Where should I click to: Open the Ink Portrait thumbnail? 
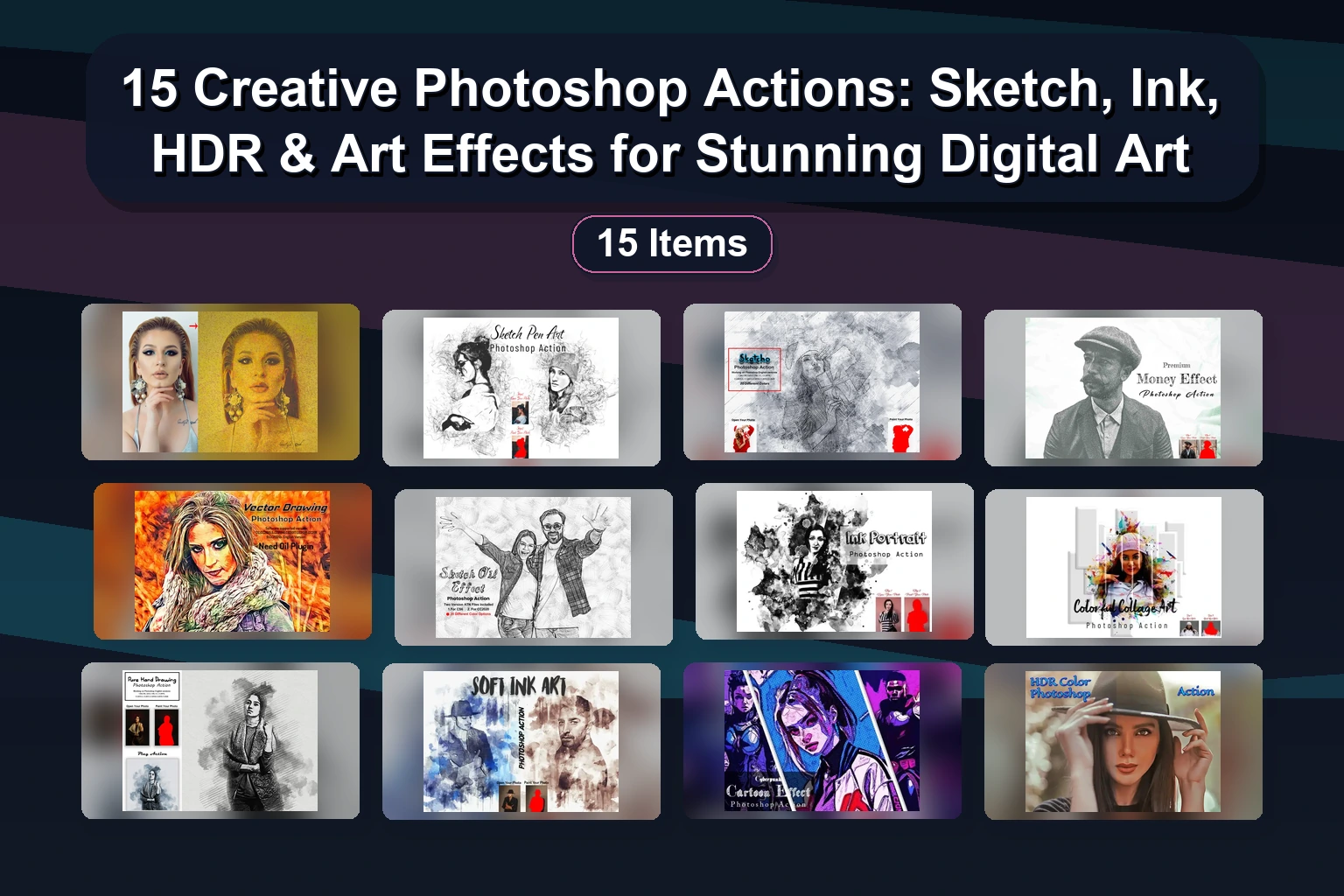[835, 561]
